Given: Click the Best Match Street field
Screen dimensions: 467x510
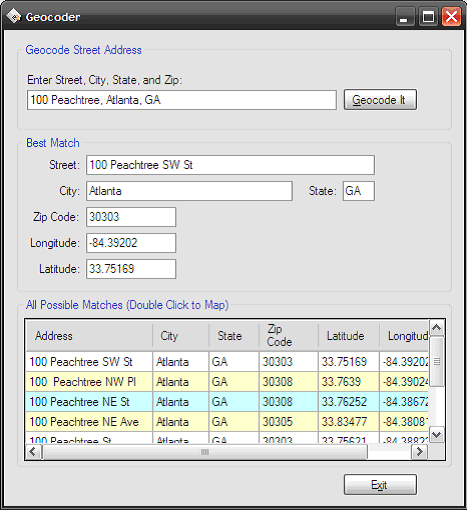Looking at the screenshot, I should (x=230, y=165).
